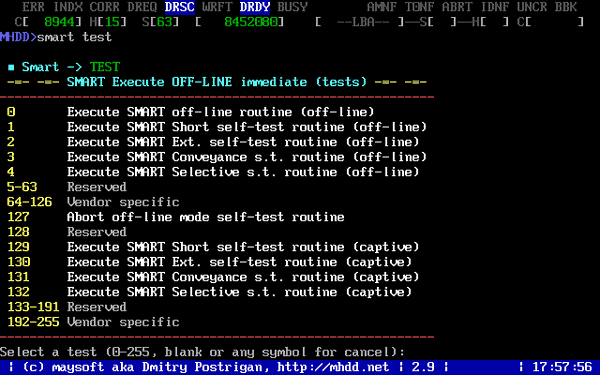Image resolution: width=600 pixels, height=375 pixels.
Task: Open the http://mhdd.net link
Action: coord(333,367)
